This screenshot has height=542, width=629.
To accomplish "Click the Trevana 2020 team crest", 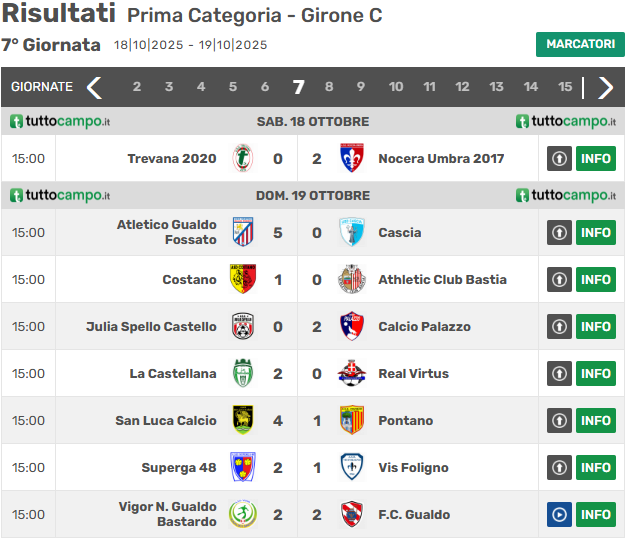I will click(x=242, y=158).
